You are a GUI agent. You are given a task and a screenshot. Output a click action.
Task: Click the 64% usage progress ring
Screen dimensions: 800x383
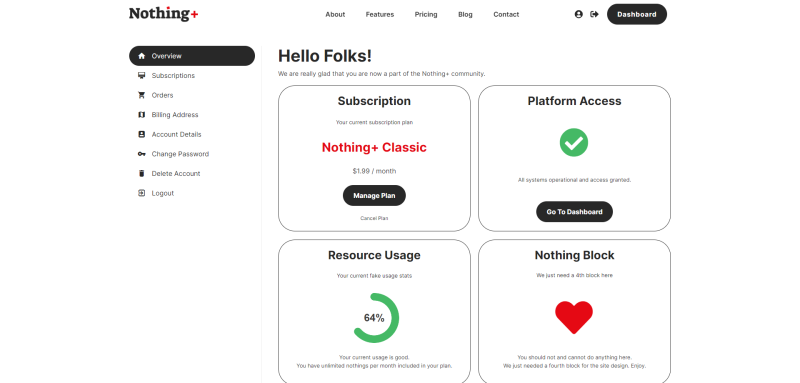pos(376,318)
